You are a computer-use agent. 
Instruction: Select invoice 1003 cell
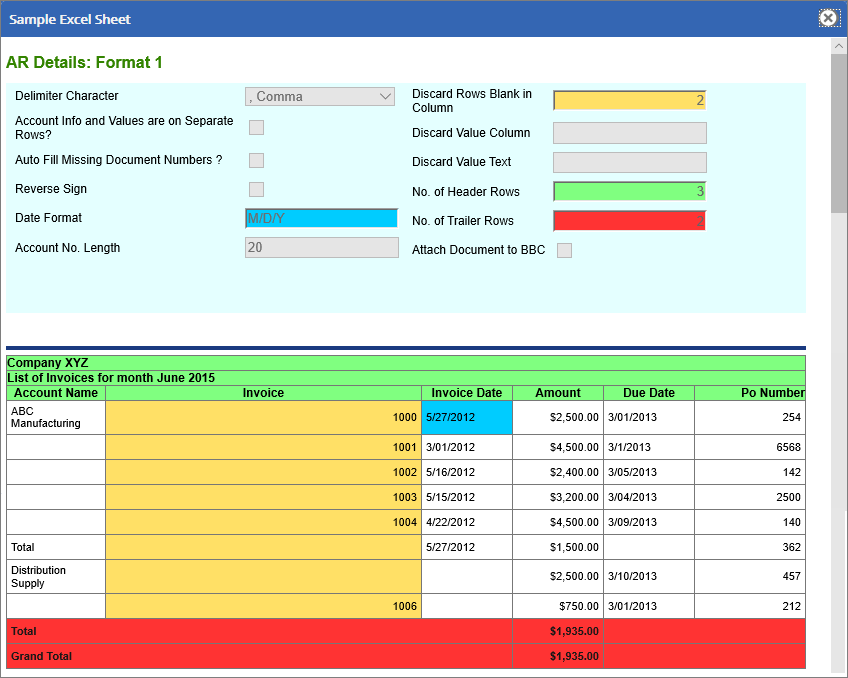[263, 497]
